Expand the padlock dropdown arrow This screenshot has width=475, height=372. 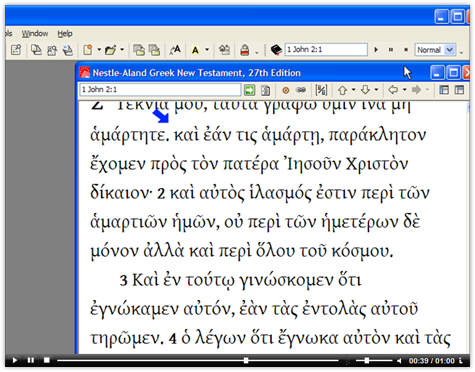point(257,52)
